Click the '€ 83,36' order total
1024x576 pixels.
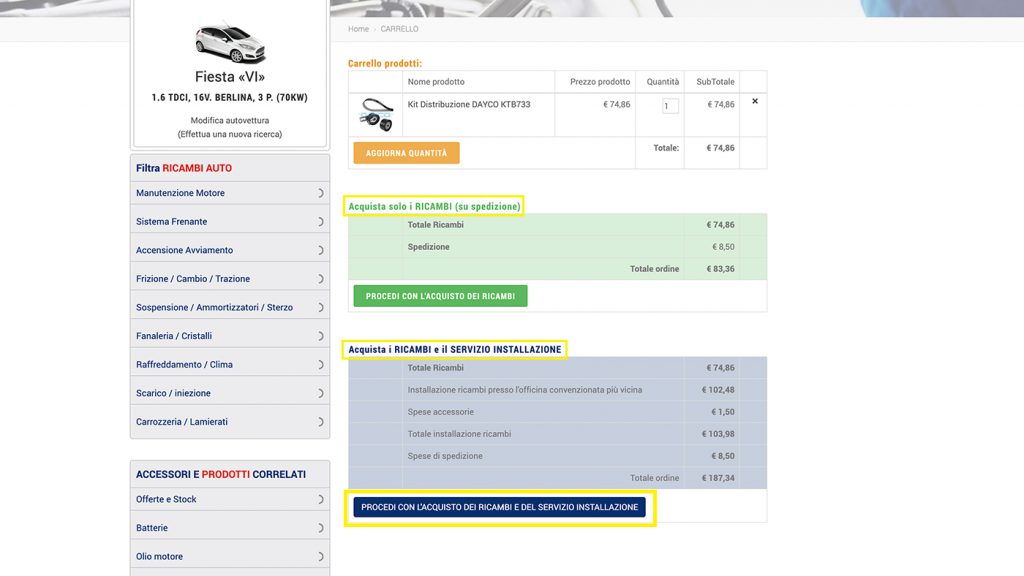click(x=720, y=269)
